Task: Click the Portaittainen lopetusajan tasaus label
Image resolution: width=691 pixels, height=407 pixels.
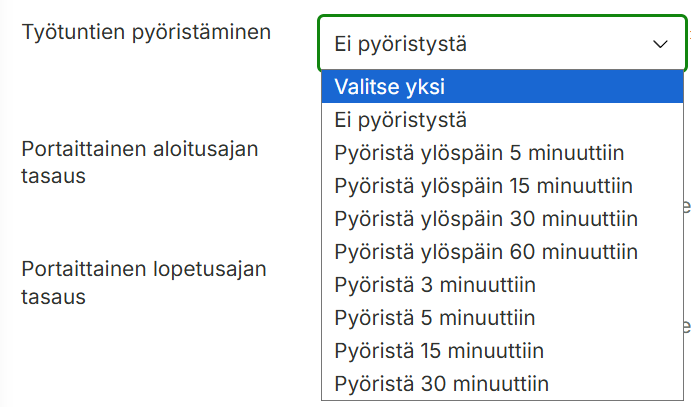Action: click(144, 283)
